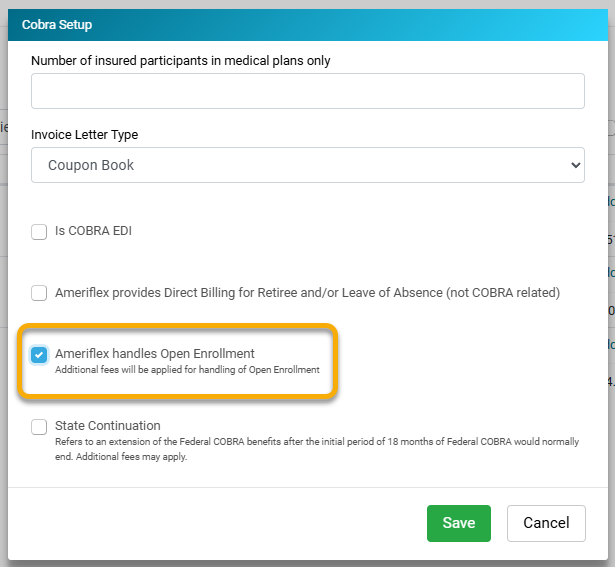Viewport: 615px width, 567px height.
Task: Click the Invoice Letter Type field label
Action: (x=84, y=134)
